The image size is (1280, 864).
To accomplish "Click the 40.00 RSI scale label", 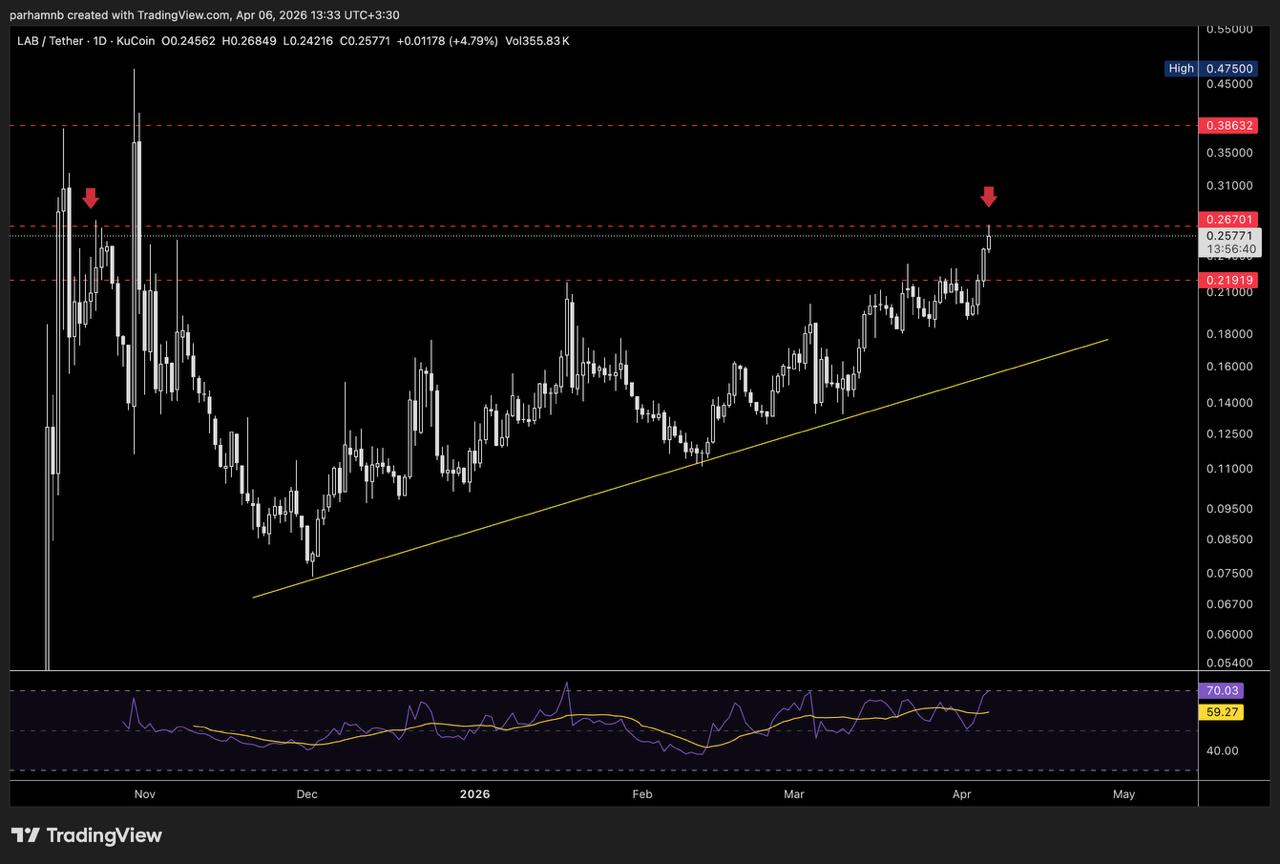I will (x=1224, y=751).
